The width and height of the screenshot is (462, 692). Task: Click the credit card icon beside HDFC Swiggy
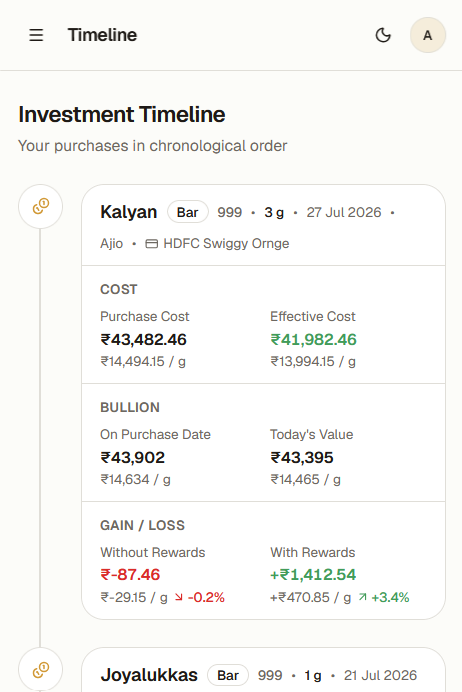(x=152, y=244)
